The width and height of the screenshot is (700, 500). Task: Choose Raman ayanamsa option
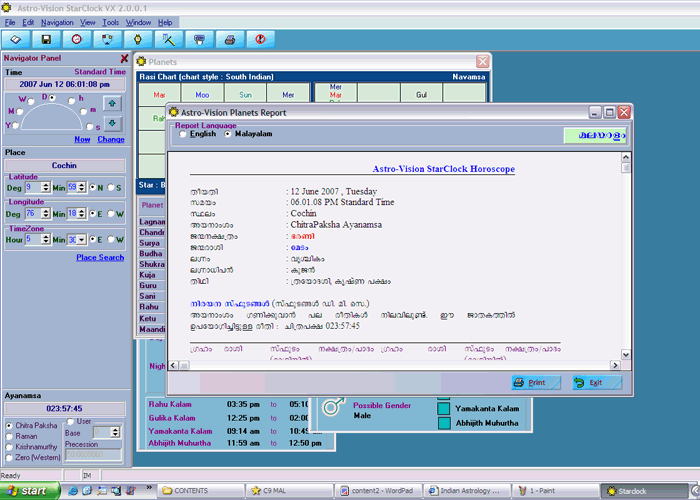coord(9,436)
